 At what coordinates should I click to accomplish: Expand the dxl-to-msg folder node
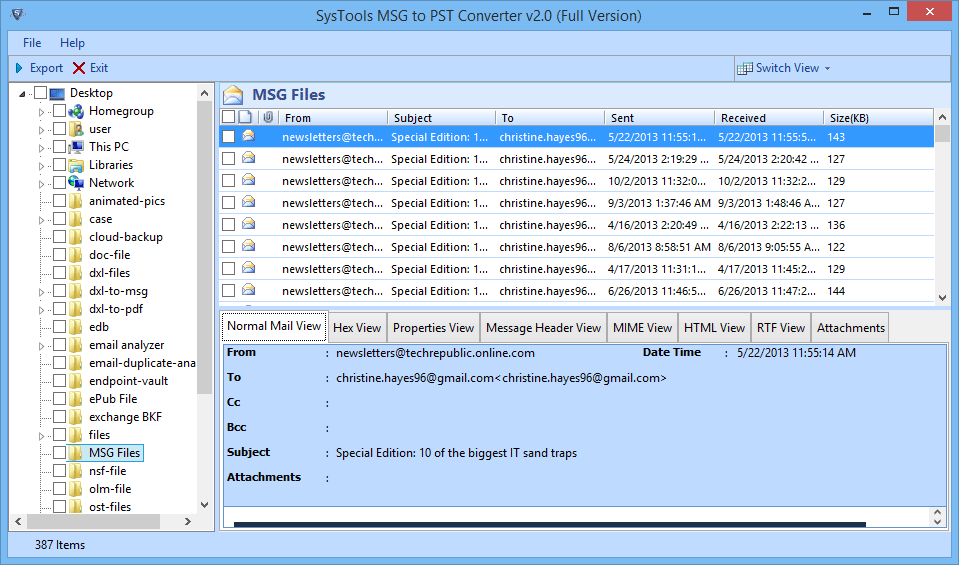coord(42,292)
